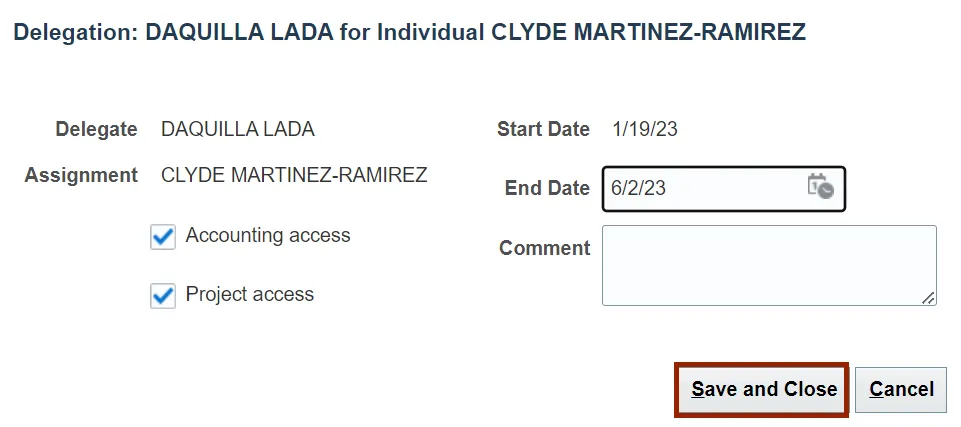Click the assignment value CLYDE MARTINEZ-RAMIREZ
Image resolution: width=961 pixels, height=427 pixels.
(294, 175)
